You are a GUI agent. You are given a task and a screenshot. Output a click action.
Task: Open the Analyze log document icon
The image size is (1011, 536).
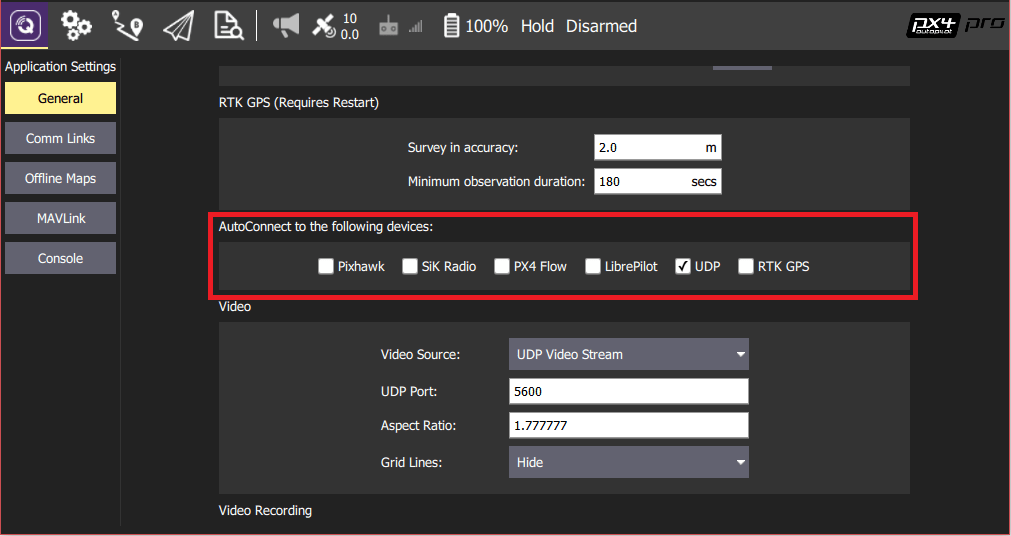(x=228, y=25)
